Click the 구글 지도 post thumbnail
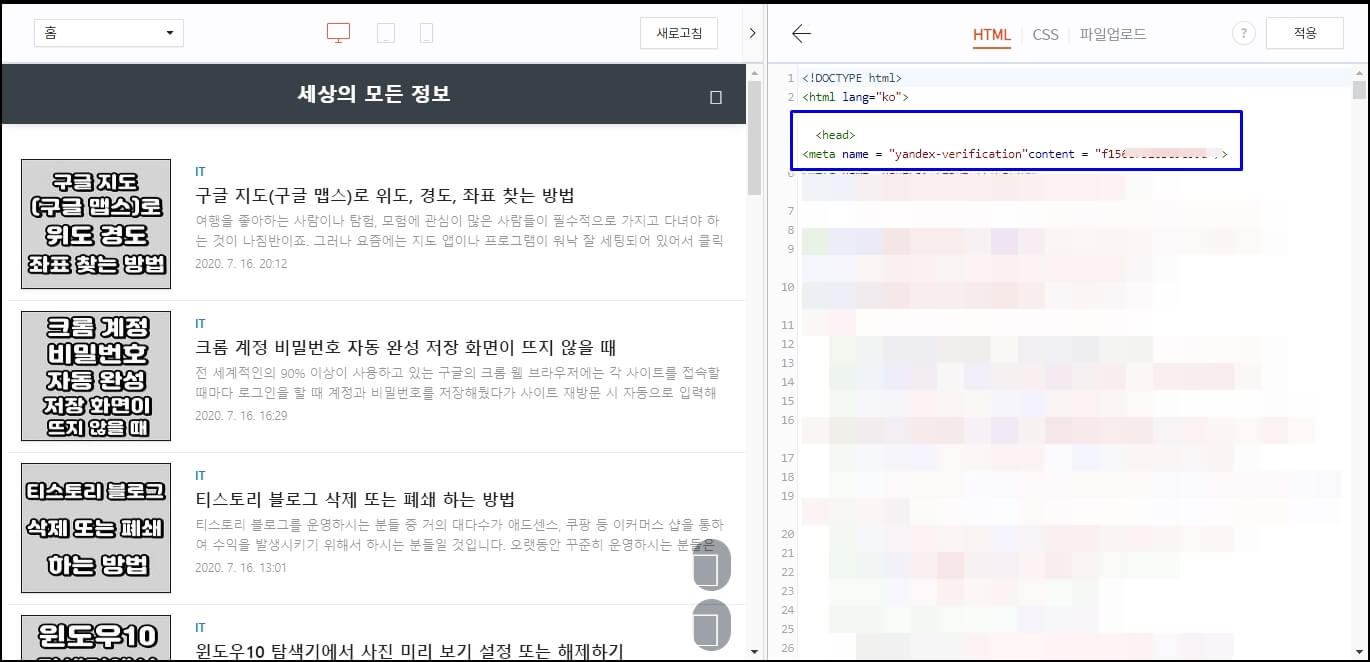 pyautogui.click(x=96, y=224)
